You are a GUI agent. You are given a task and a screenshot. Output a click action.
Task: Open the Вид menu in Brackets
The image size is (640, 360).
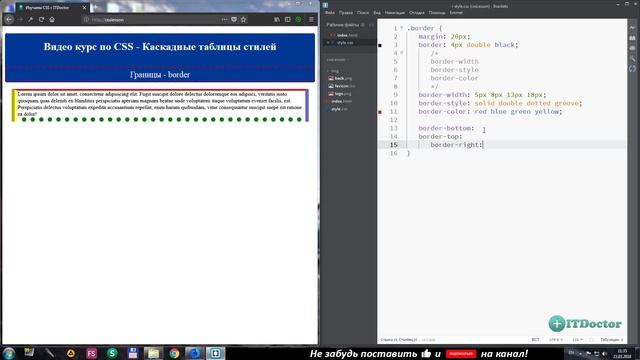377,13
